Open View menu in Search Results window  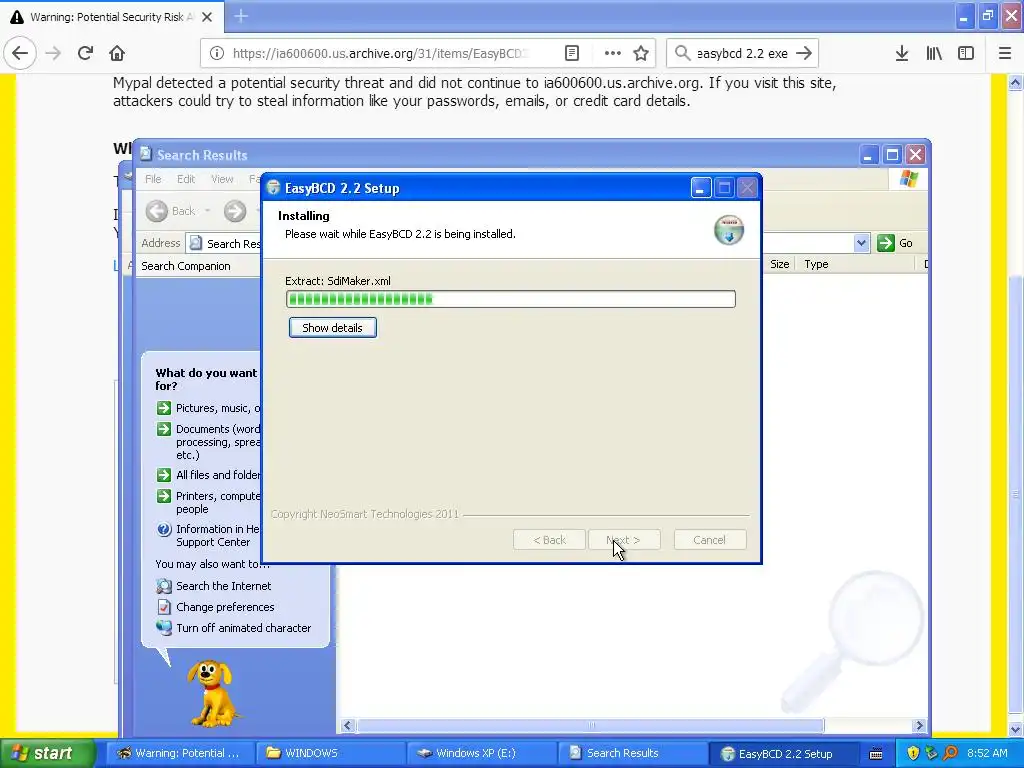click(222, 179)
